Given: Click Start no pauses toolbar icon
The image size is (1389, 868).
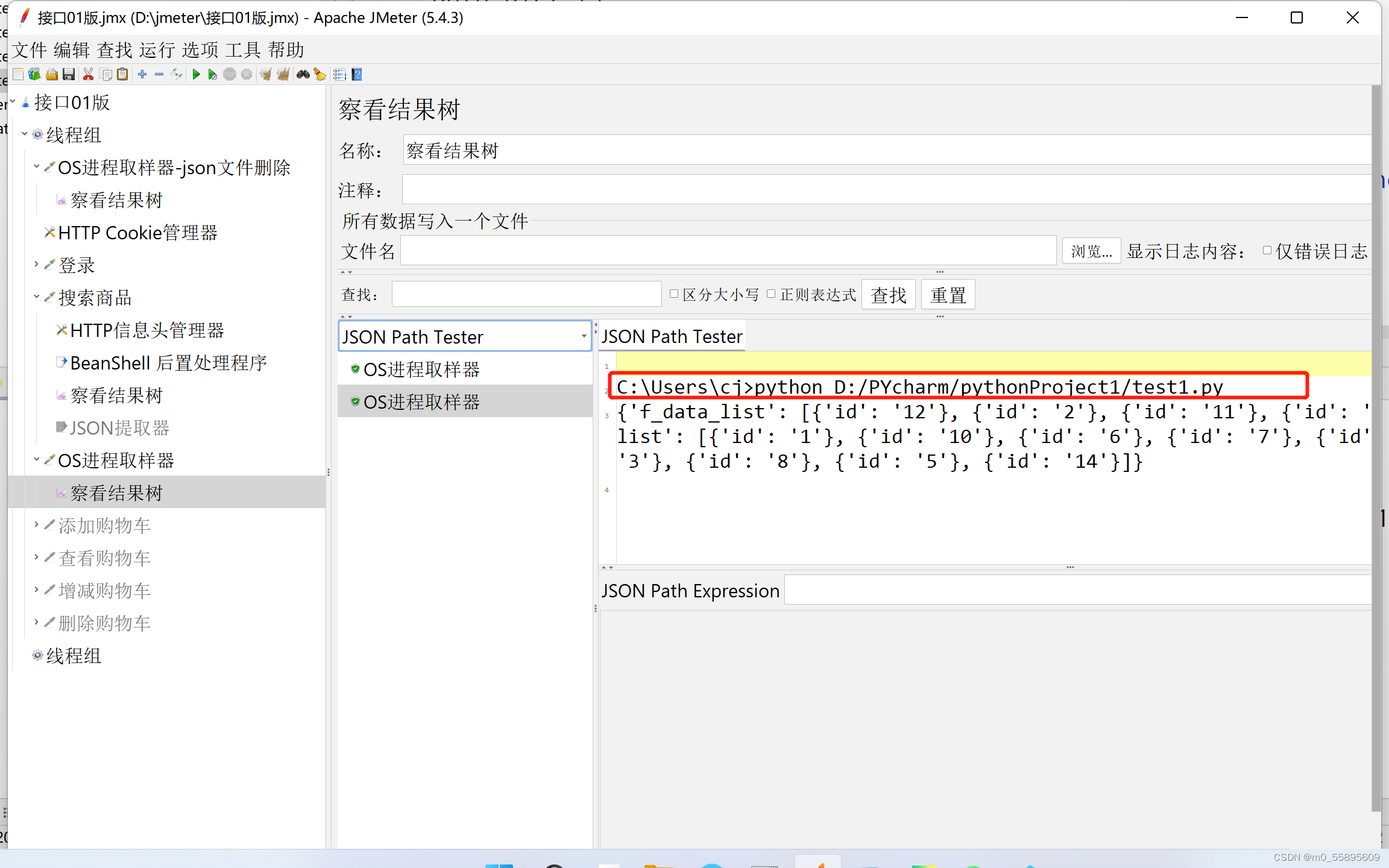Looking at the screenshot, I should click(212, 74).
